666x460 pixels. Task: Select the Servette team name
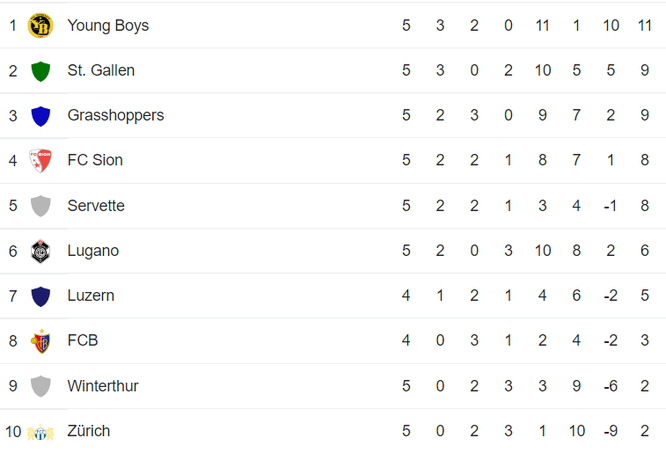pos(96,206)
